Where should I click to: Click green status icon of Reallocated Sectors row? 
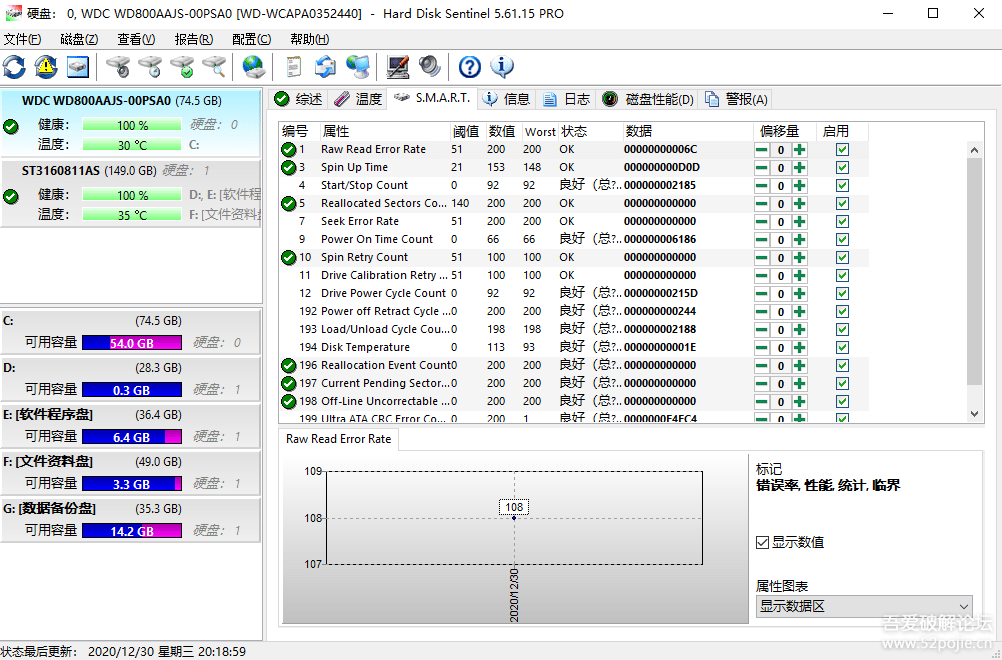pyautogui.click(x=288, y=203)
